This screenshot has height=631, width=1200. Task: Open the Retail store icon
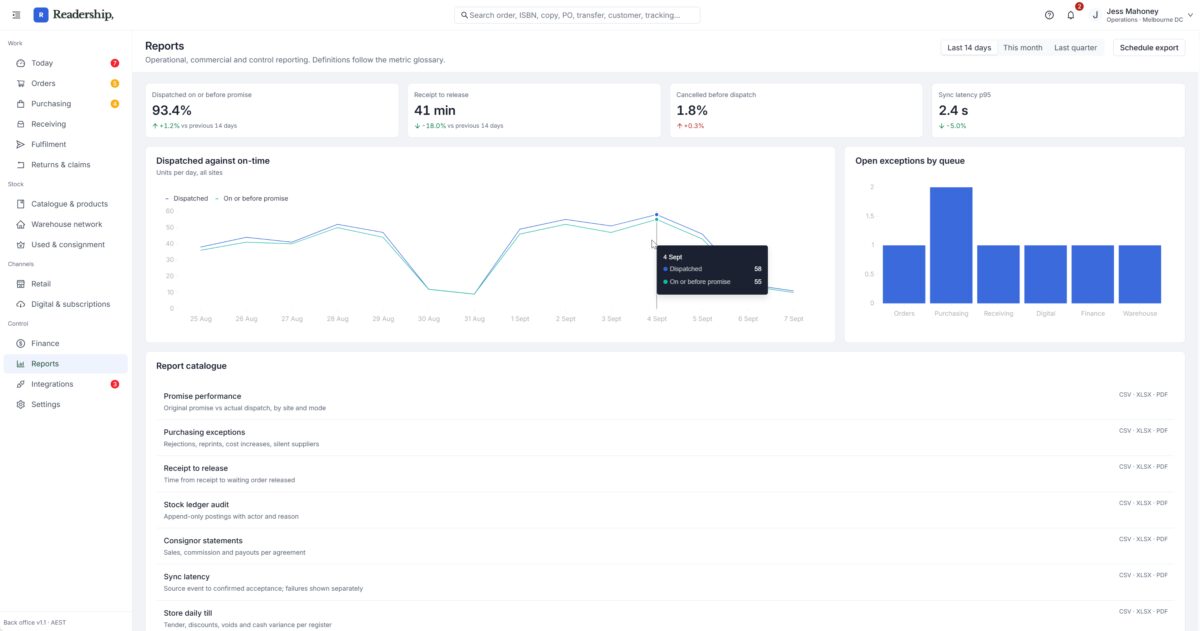point(21,284)
